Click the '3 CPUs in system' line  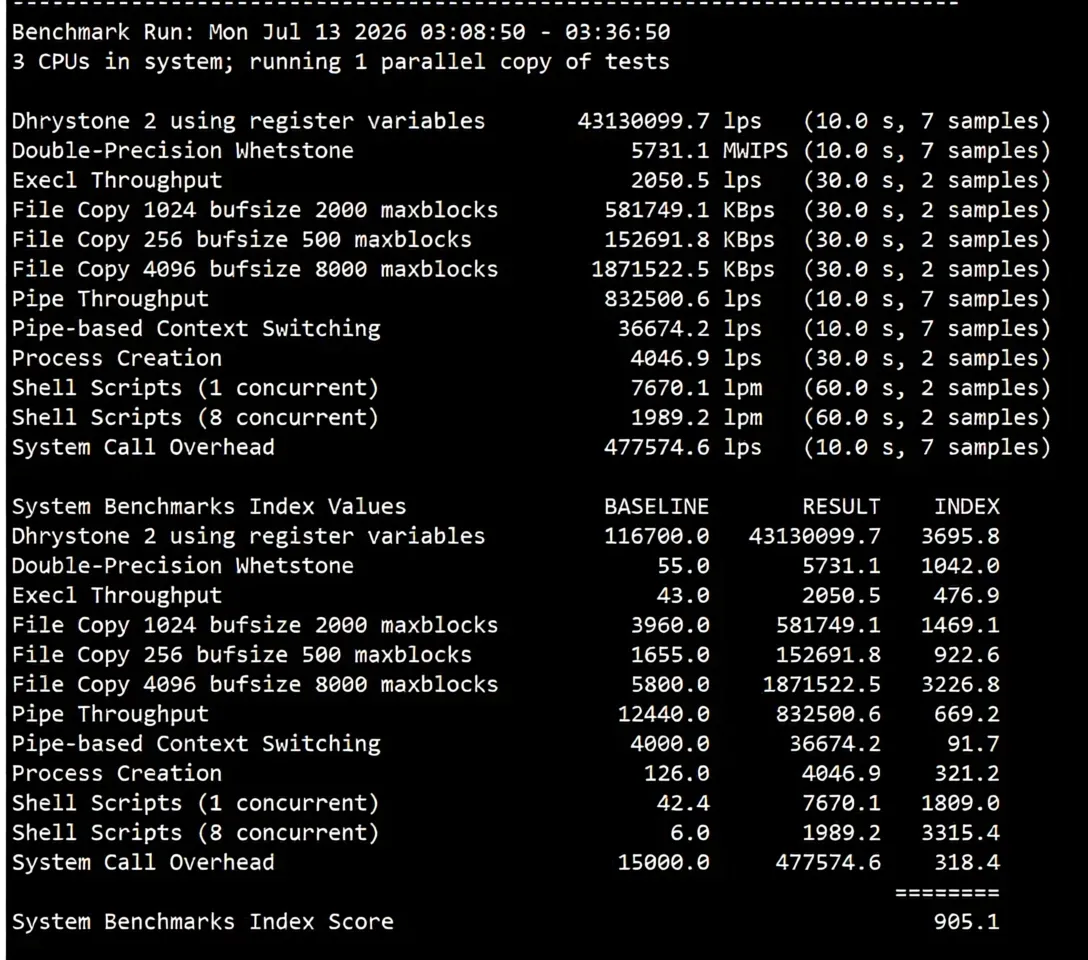pyautogui.click(x=341, y=62)
